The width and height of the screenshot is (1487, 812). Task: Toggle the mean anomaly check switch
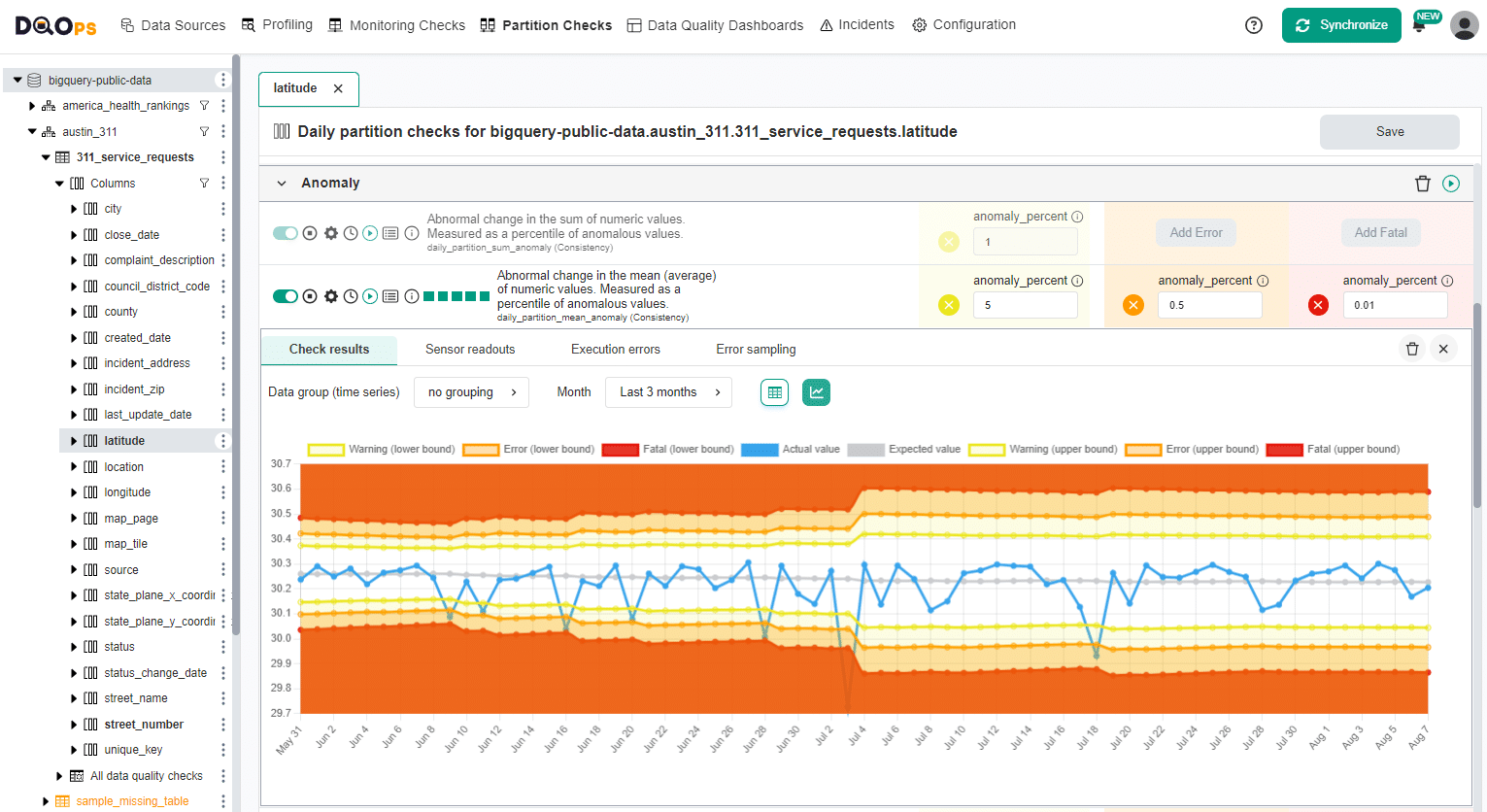(x=286, y=296)
